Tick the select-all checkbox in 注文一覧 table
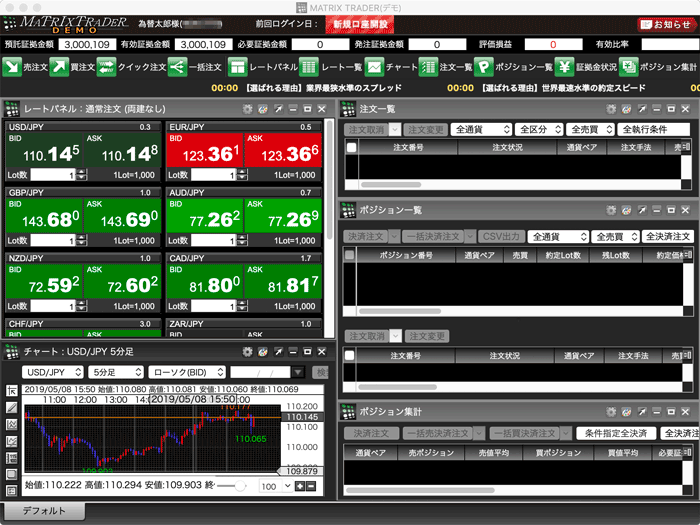This screenshot has height=525, width=700. [351, 147]
